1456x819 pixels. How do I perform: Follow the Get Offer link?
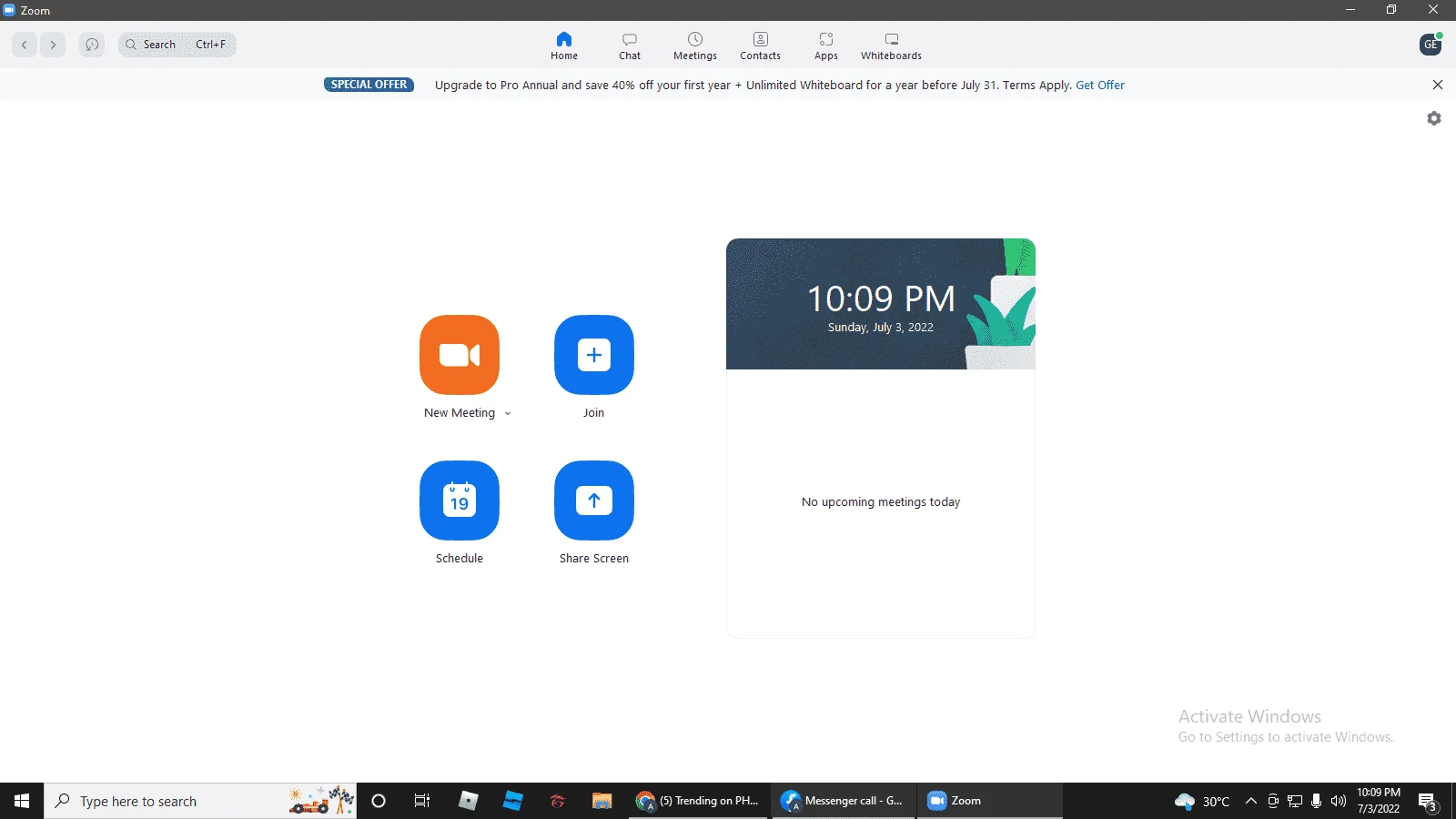(1100, 85)
